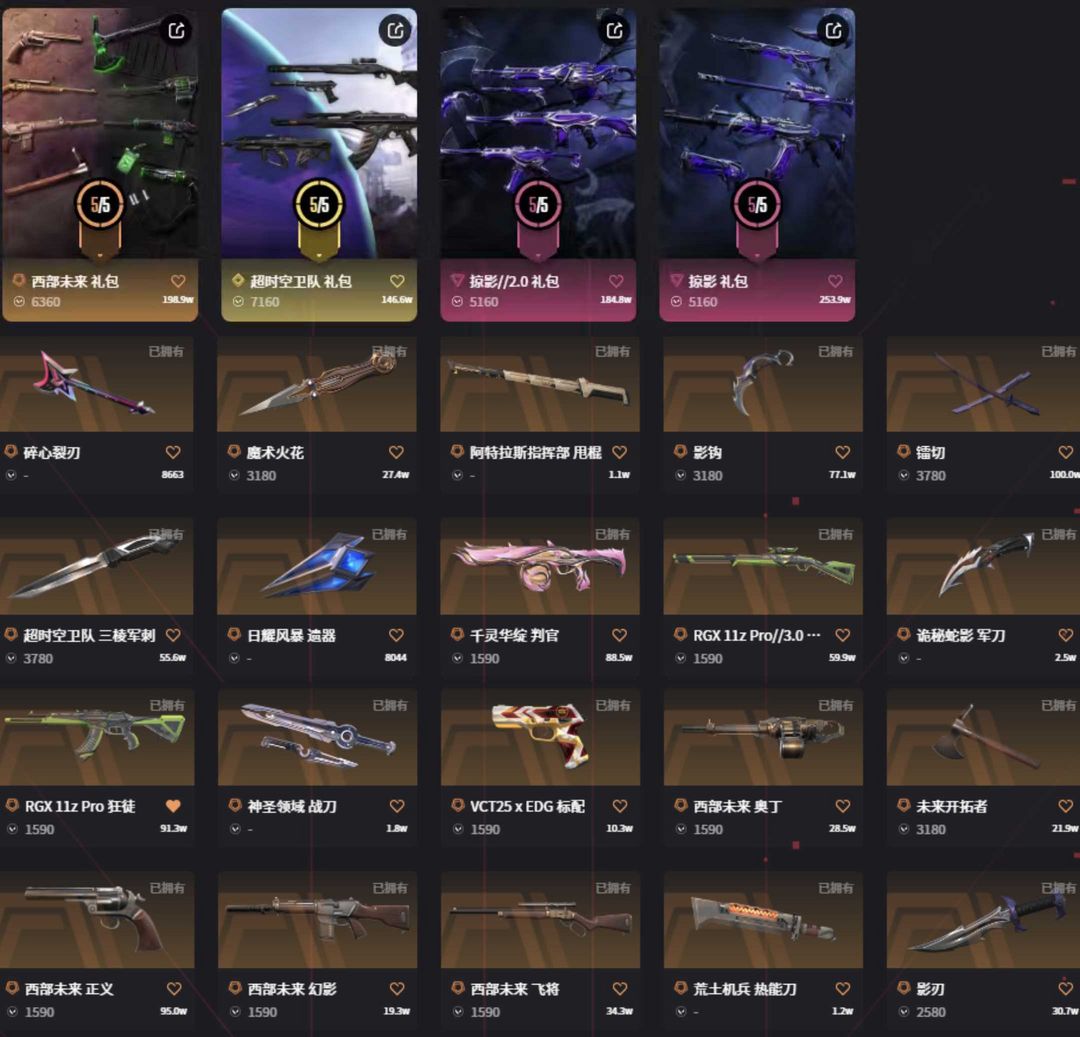The width and height of the screenshot is (1080, 1037).
Task: Click the 荒土机兵 热能刀 title
Action: tap(745, 989)
